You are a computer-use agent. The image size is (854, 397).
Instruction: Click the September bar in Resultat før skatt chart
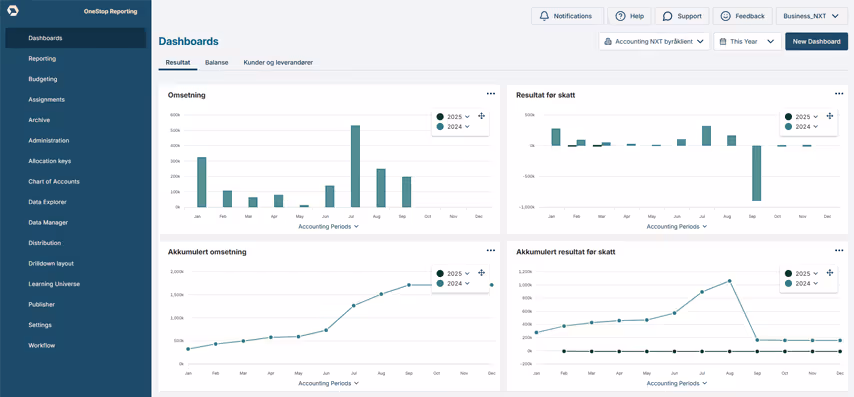(757, 173)
